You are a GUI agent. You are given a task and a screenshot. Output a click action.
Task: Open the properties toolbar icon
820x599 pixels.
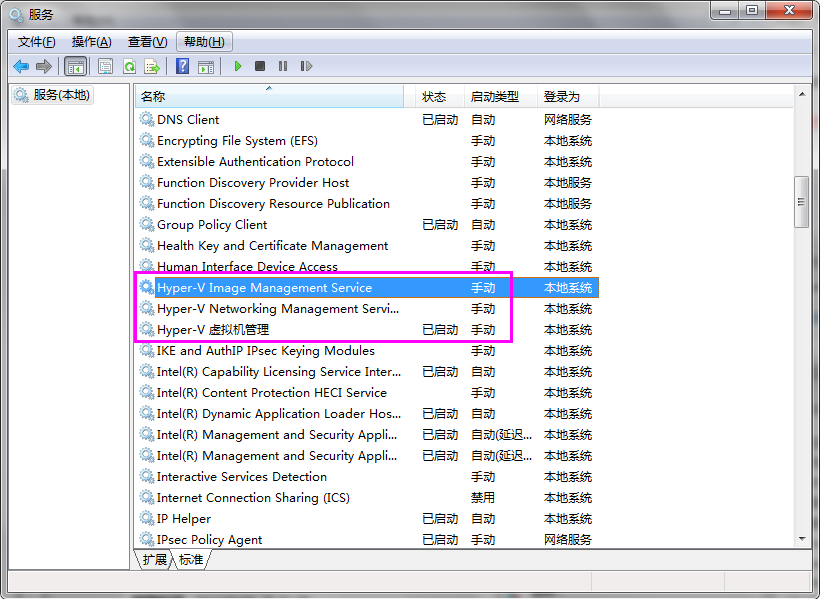pos(105,66)
